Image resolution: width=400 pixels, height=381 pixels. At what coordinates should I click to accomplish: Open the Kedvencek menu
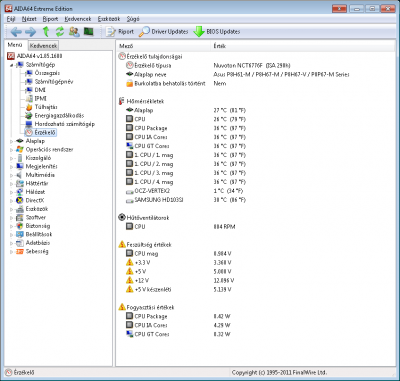[x=78, y=19]
